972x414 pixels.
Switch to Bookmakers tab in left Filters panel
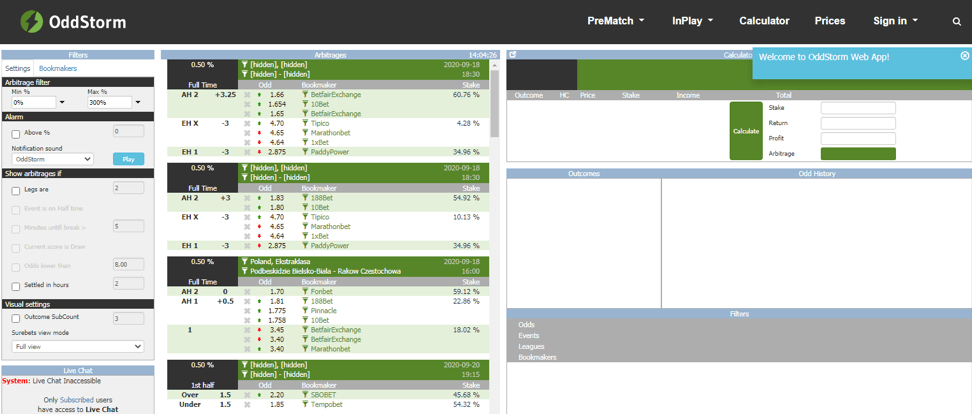click(x=58, y=69)
